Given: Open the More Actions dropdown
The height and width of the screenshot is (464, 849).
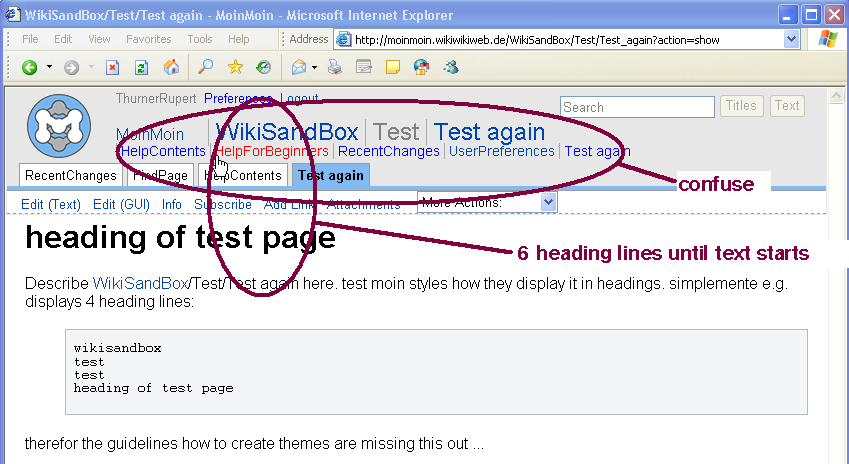Looking at the screenshot, I should [x=487, y=202].
